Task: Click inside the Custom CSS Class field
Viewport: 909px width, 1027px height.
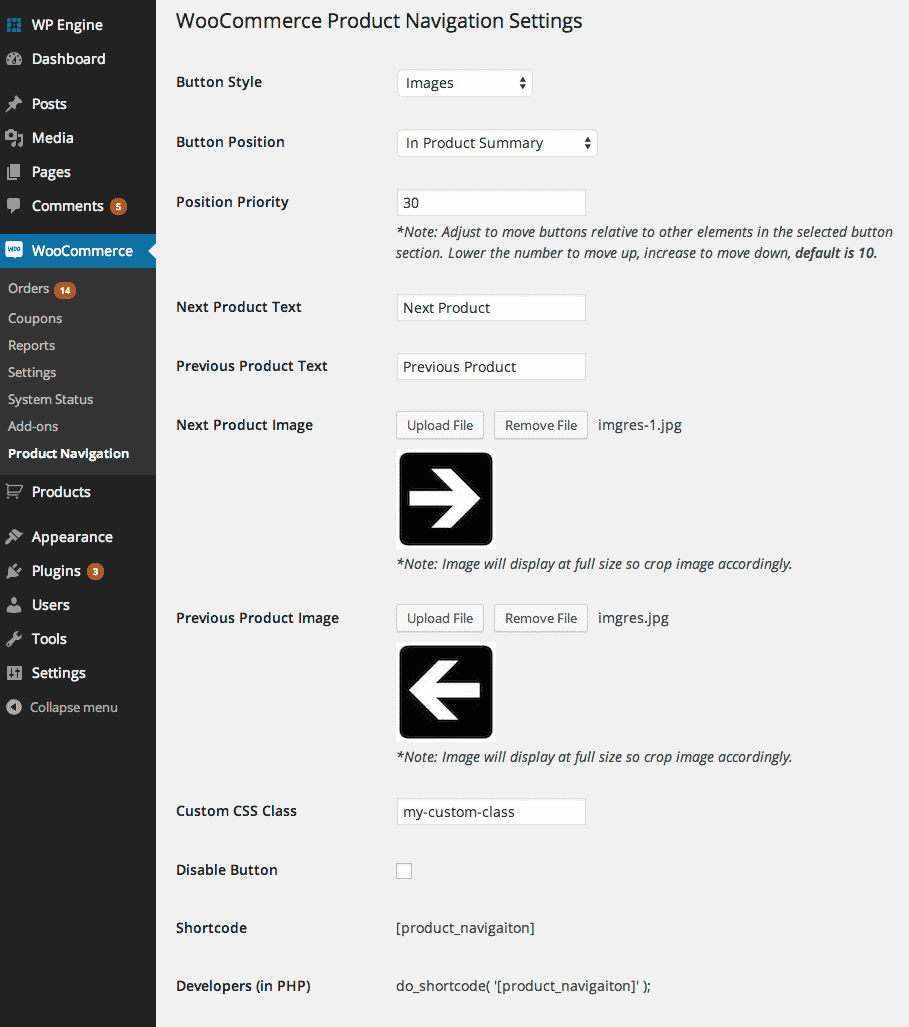Action: (490, 811)
